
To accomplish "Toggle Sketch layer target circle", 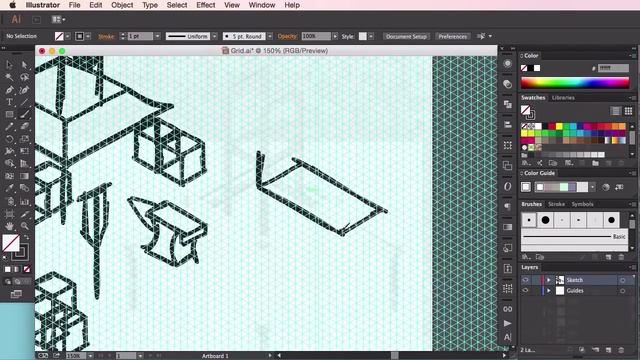I will pos(622,280).
